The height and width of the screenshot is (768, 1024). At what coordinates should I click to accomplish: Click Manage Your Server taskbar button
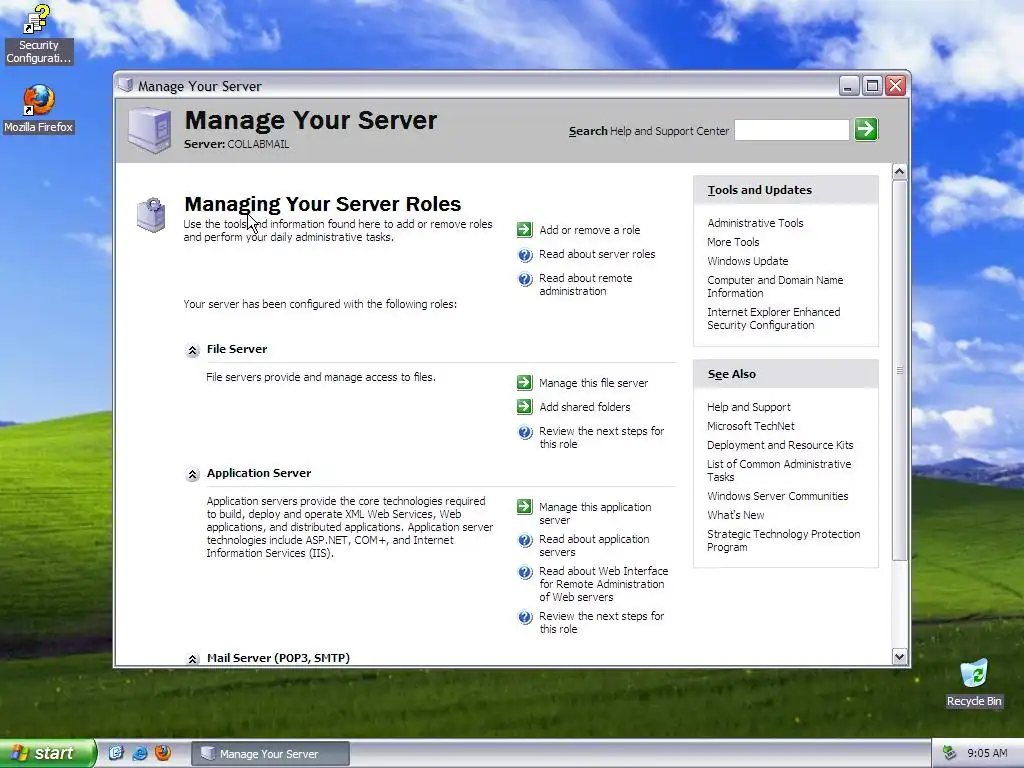click(270, 754)
